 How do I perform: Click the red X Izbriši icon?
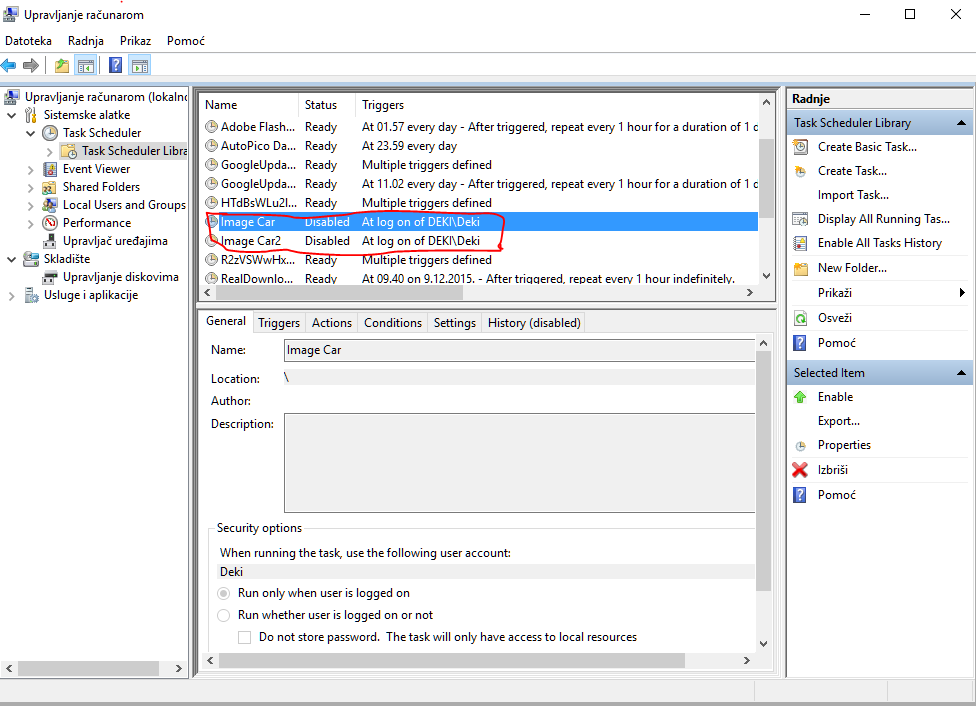pos(800,470)
